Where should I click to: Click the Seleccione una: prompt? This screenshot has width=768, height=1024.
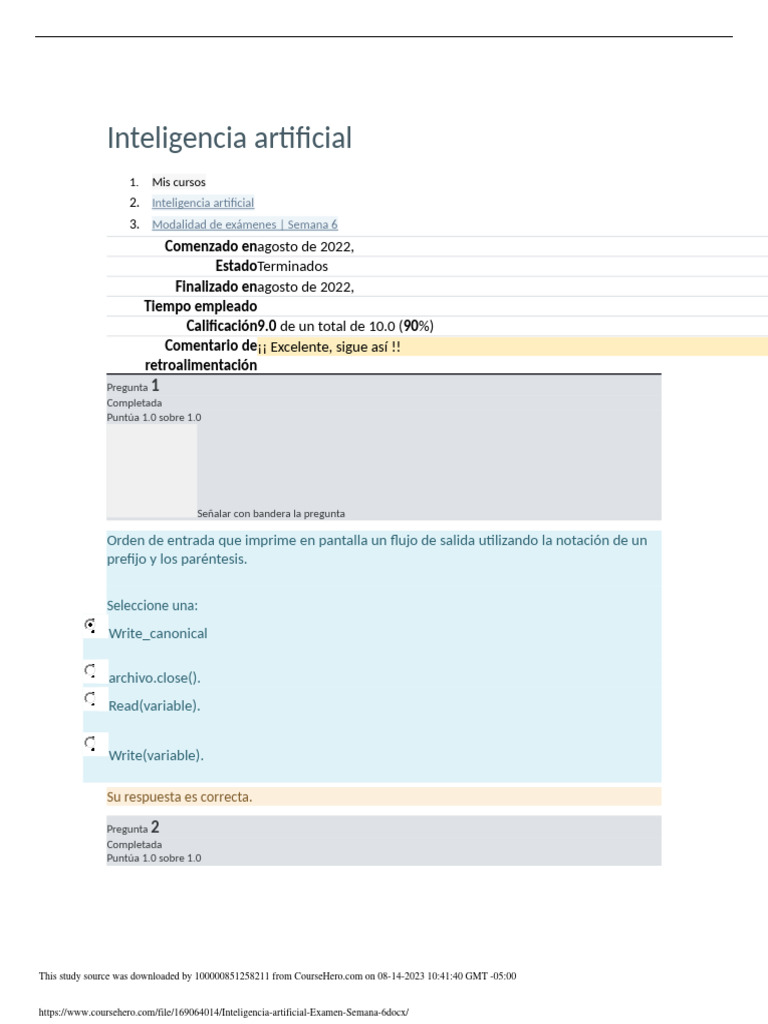152,605
